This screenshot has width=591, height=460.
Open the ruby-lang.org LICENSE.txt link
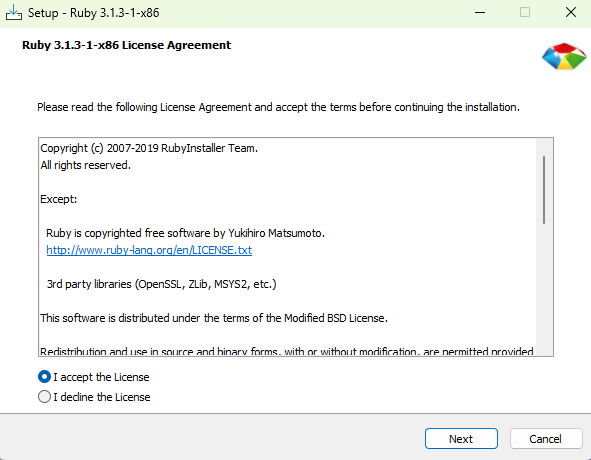[149, 250]
